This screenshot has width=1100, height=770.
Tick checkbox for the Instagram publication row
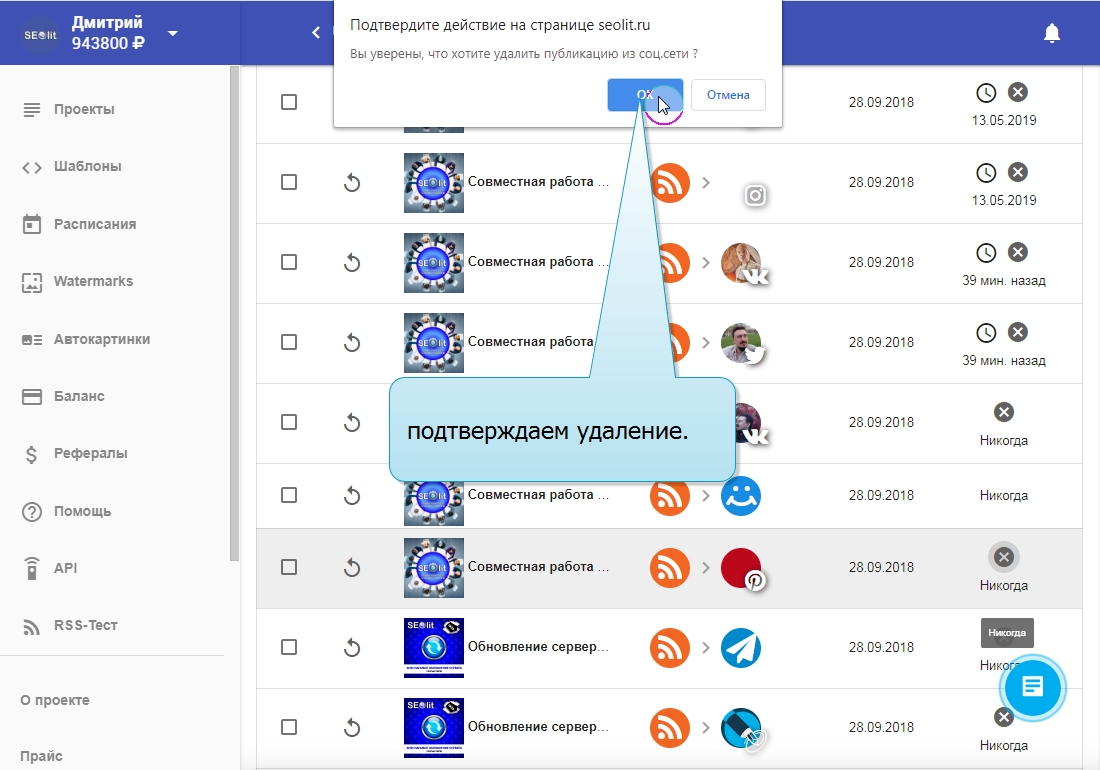click(x=289, y=182)
